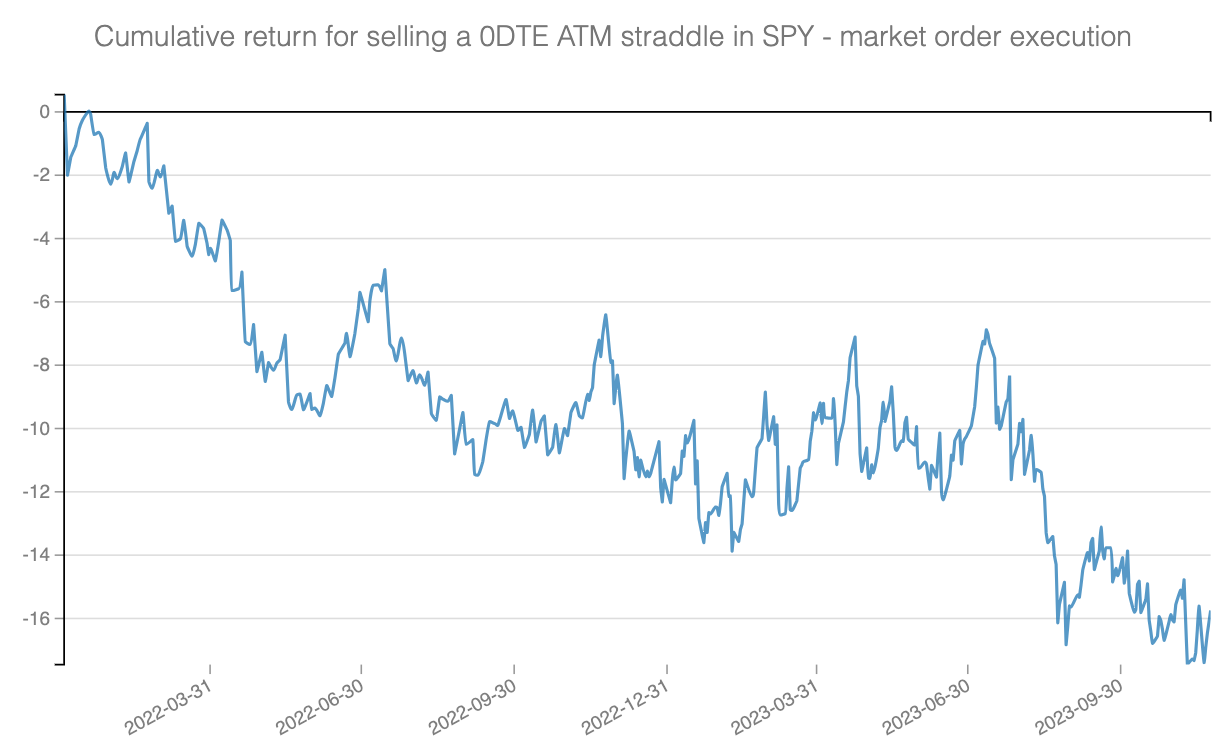Select the -8 y-axis tick label

[40, 365]
